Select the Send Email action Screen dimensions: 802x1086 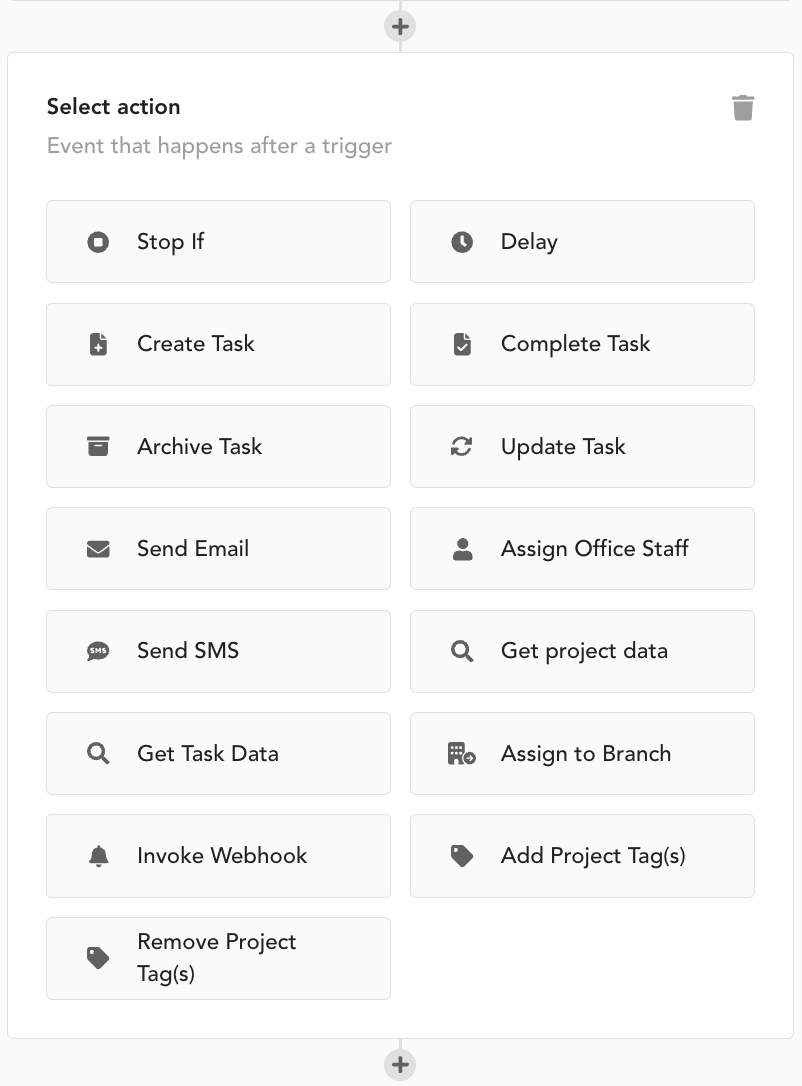point(218,548)
